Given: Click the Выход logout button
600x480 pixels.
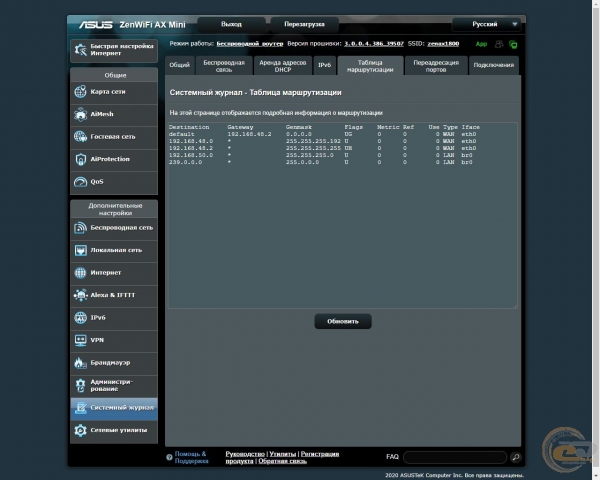Looking at the screenshot, I should pos(231,24).
